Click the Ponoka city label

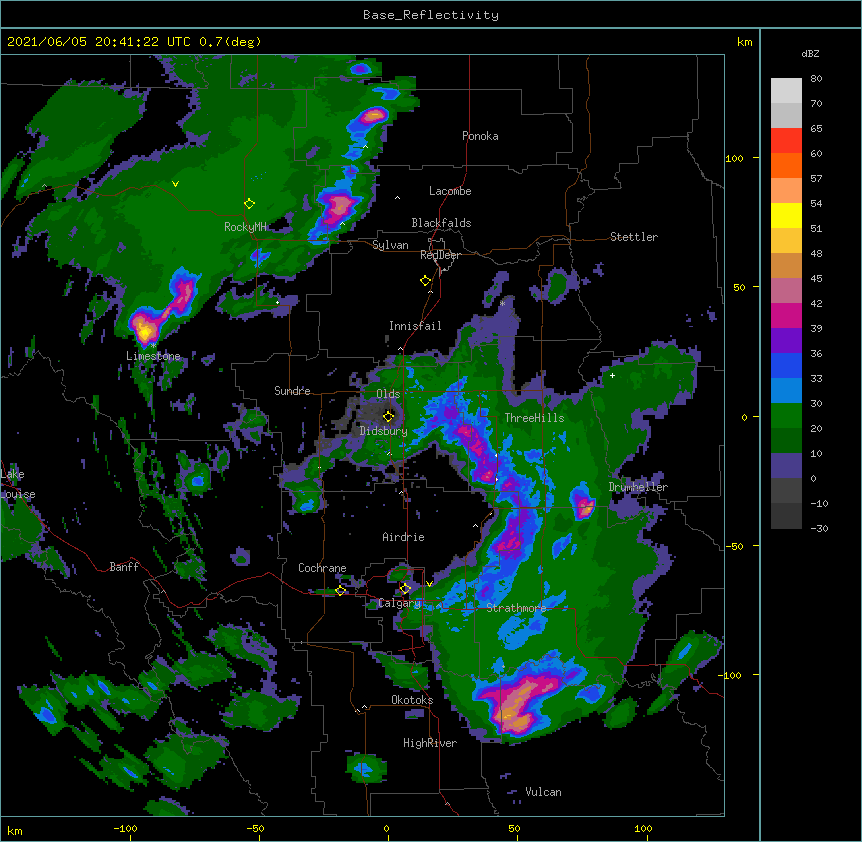pos(480,136)
